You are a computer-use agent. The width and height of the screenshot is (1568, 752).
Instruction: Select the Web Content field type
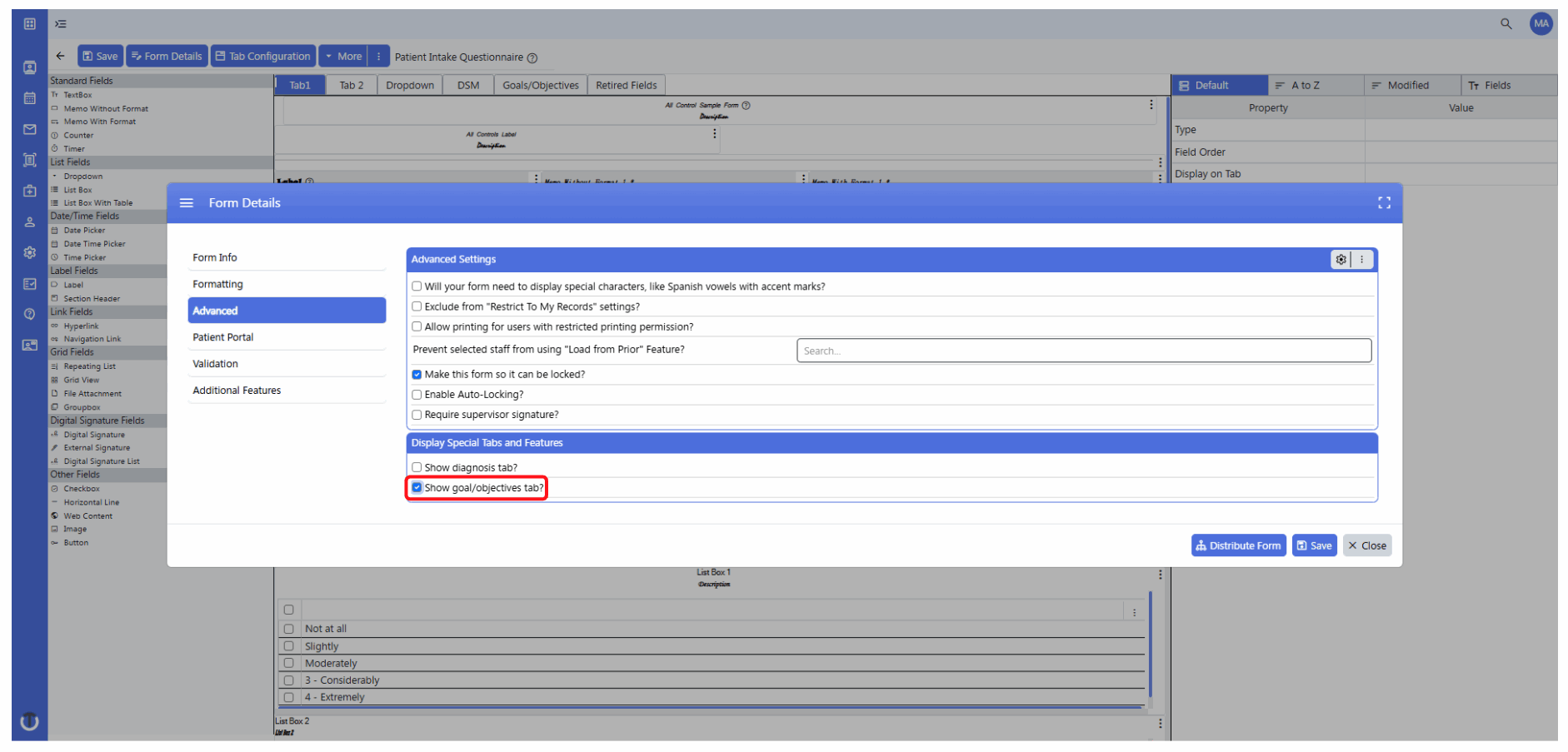click(88, 516)
